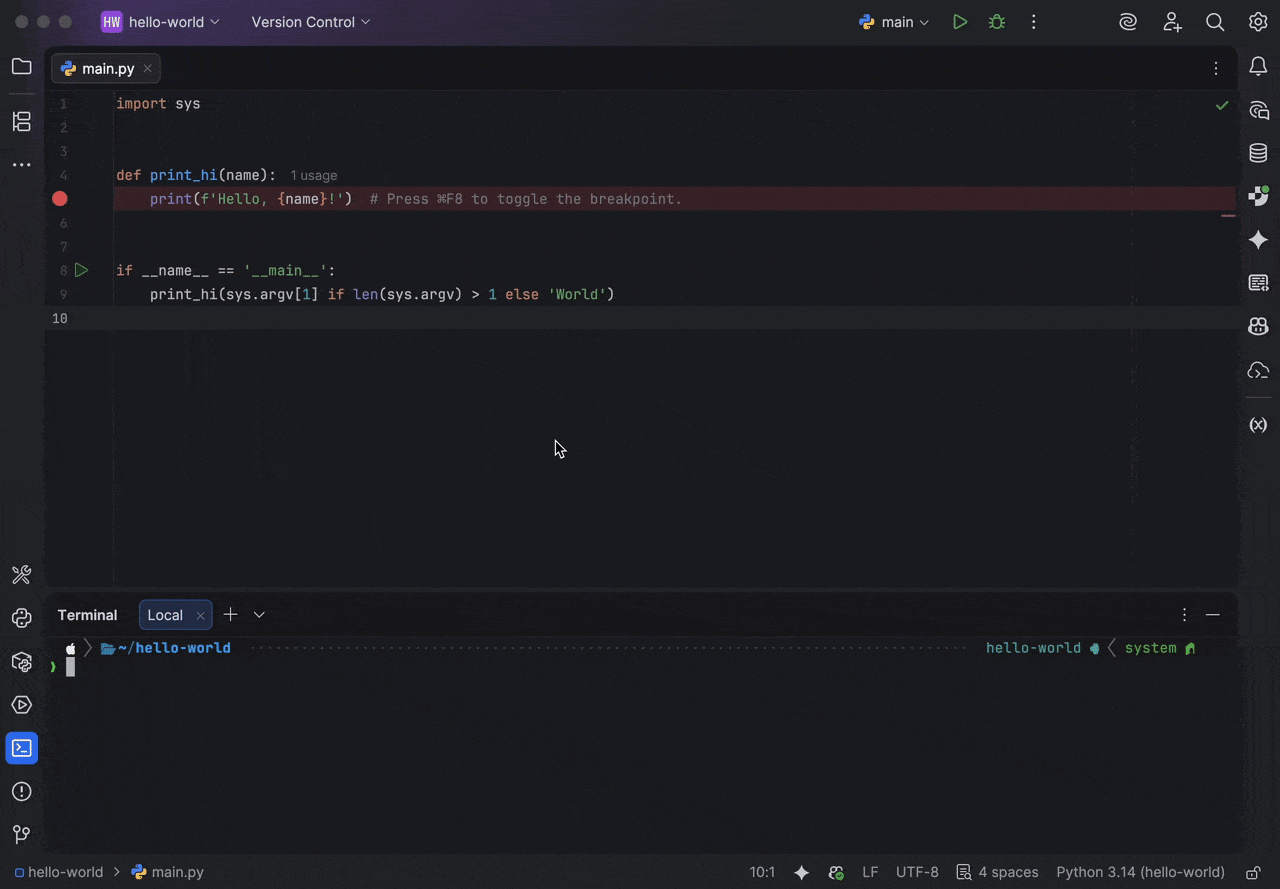This screenshot has width=1280, height=889.
Task: Click the terminal command prompt line
Action: (640, 667)
